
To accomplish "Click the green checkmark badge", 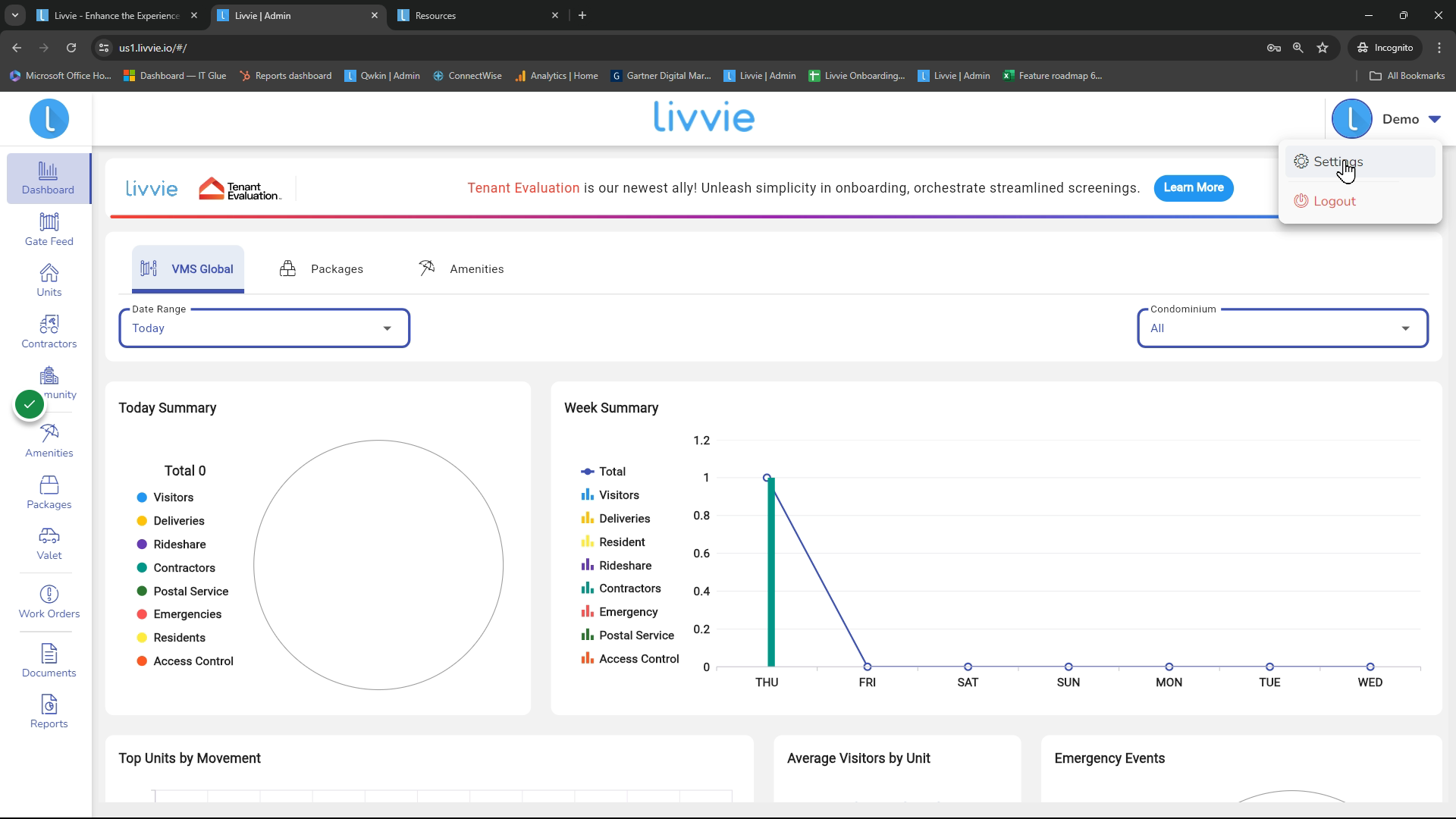I will [30, 405].
